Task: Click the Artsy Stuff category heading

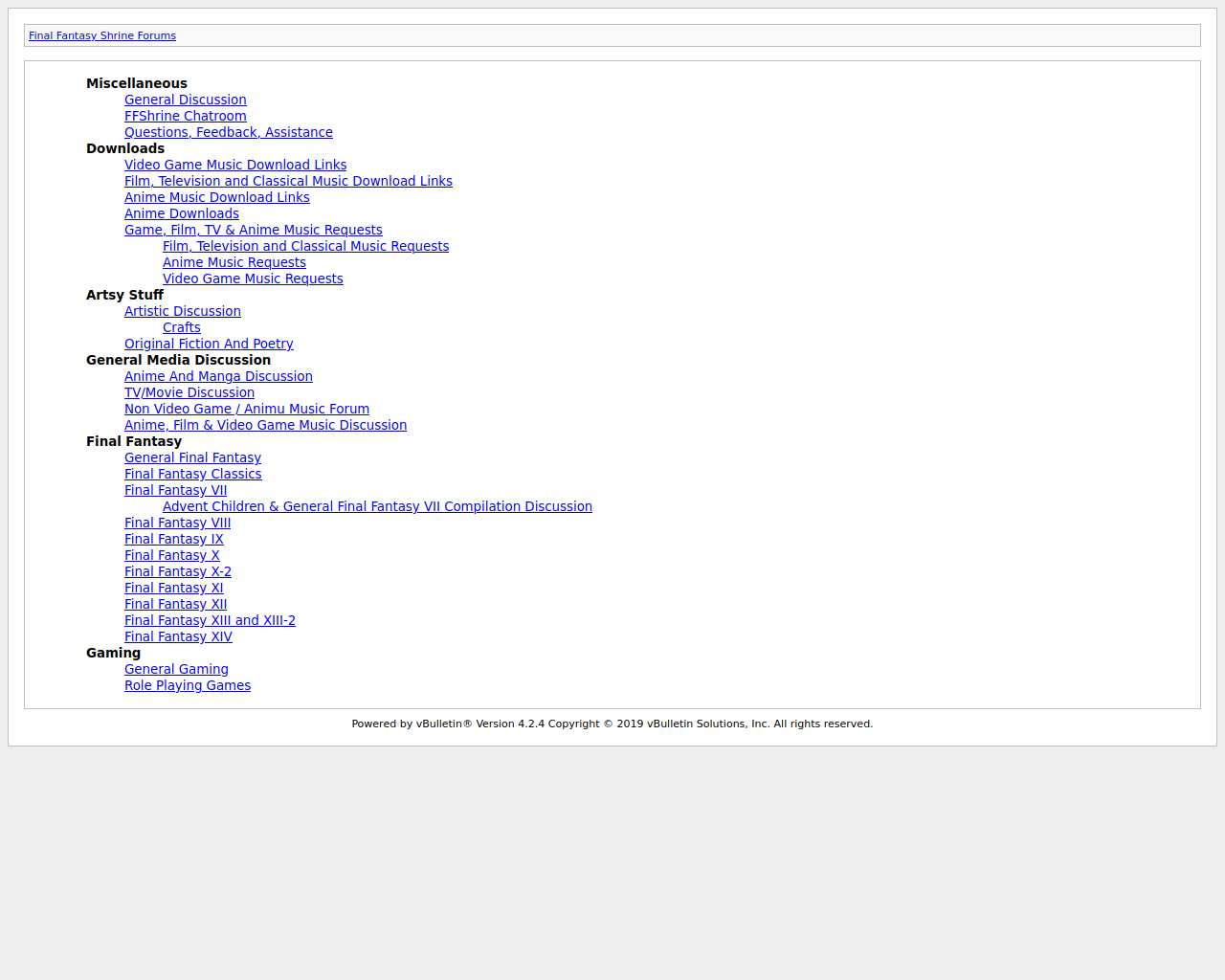Action: pyautogui.click(x=124, y=295)
